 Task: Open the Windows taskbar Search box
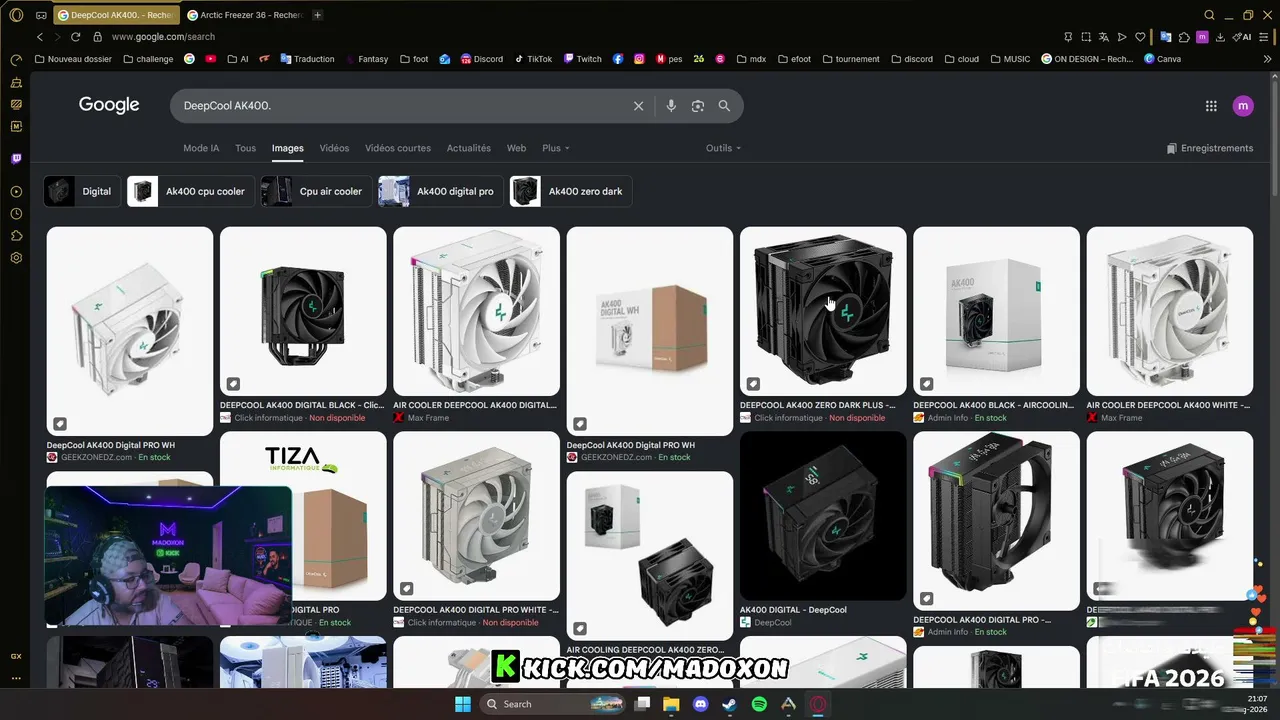click(x=552, y=704)
